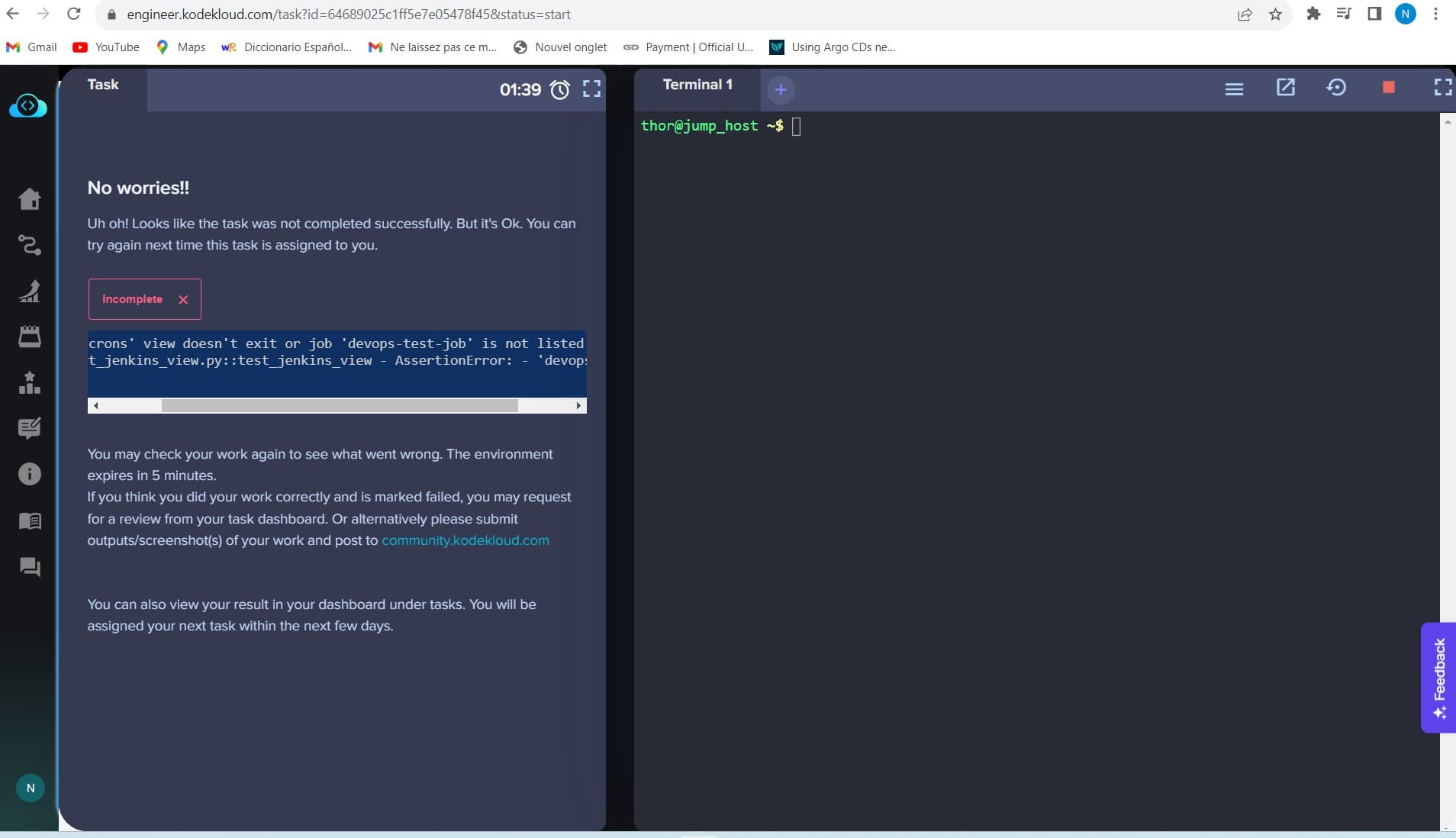Open the Feedback side panel
Viewport: 1456px width, 838px height.
(x=1439, y=677)
